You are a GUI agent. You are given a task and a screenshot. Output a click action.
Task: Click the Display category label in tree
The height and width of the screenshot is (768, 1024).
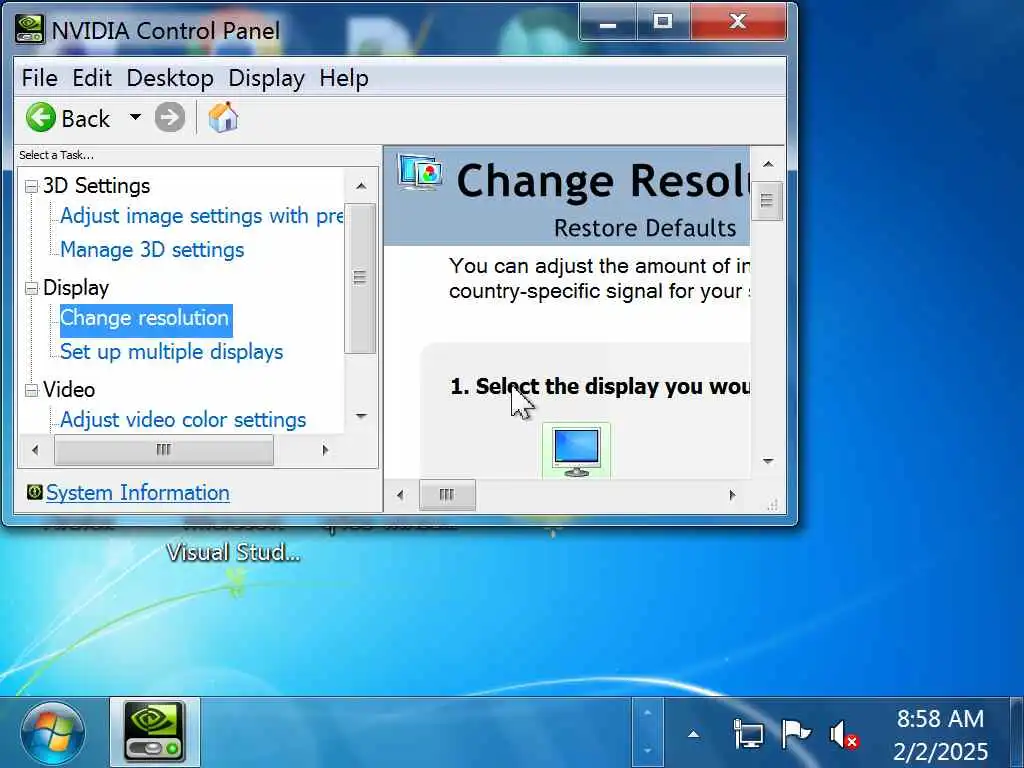click(x=76, y=288)
